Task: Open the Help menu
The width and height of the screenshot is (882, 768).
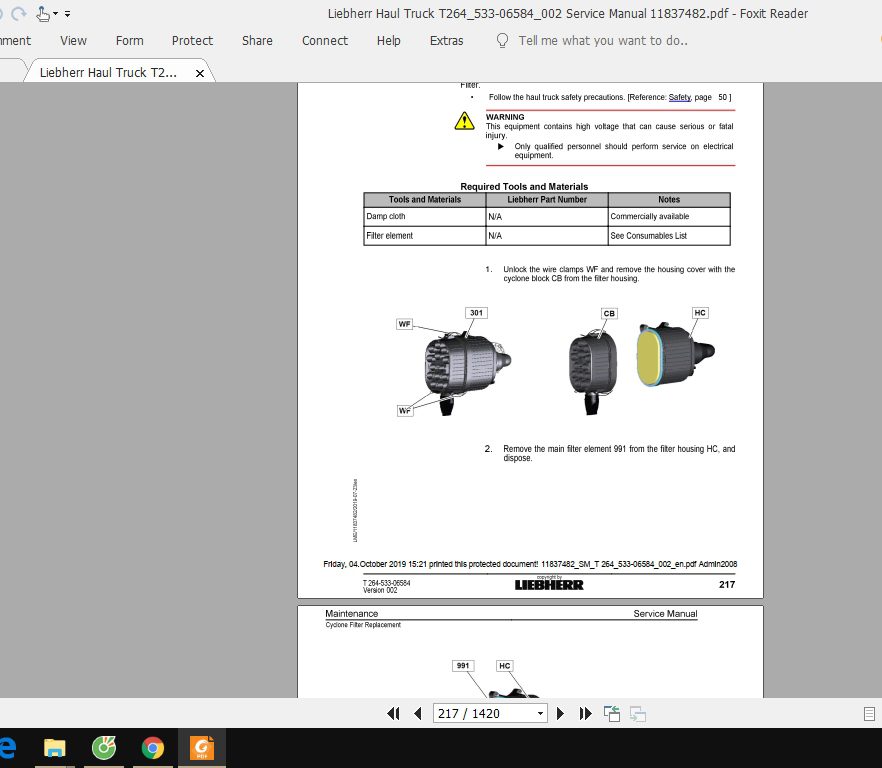Action: pos(388,41)
